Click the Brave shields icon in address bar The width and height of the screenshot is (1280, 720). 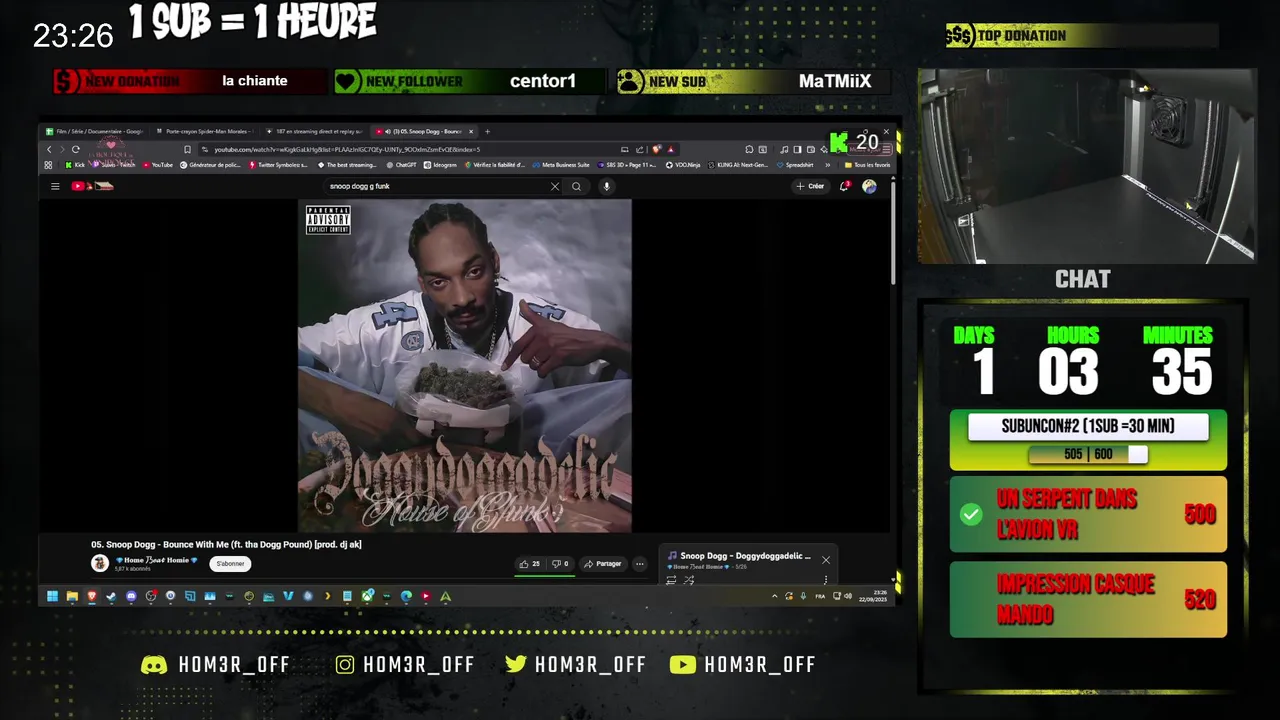tap(656, 149)
